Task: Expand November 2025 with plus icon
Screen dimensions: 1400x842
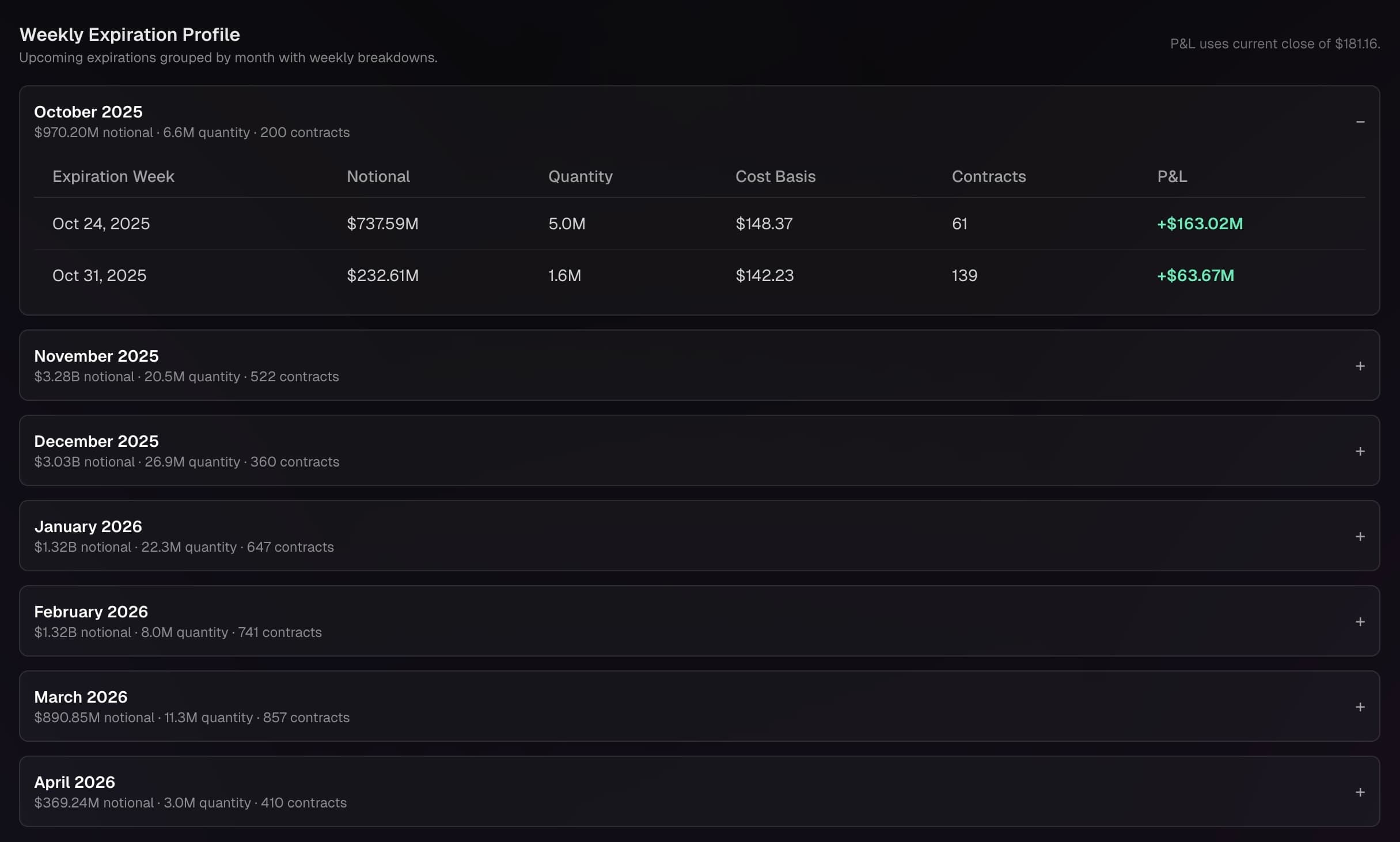Action: tap(1360, 366)
